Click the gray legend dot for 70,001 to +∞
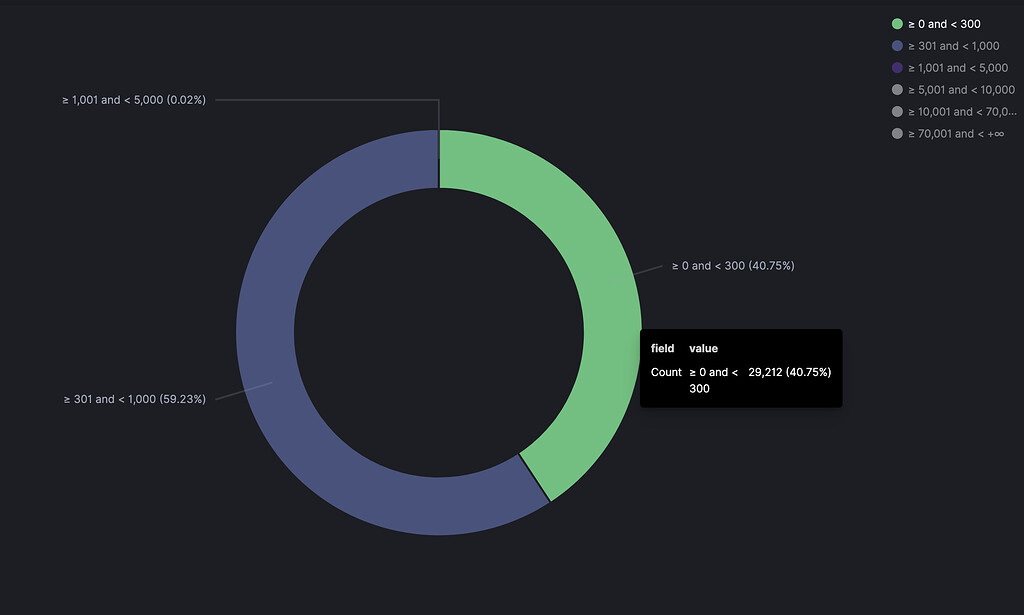 (897, 133)
